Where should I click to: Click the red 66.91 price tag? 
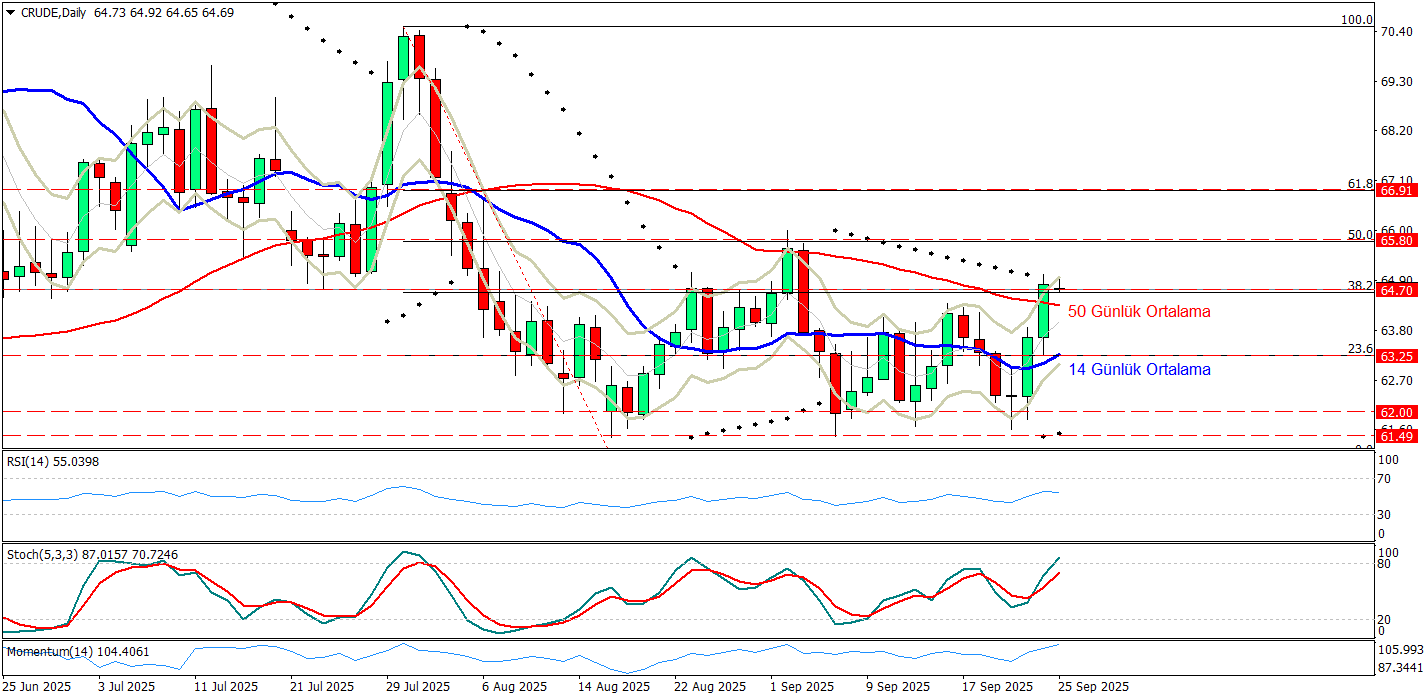coord(1395,190)
